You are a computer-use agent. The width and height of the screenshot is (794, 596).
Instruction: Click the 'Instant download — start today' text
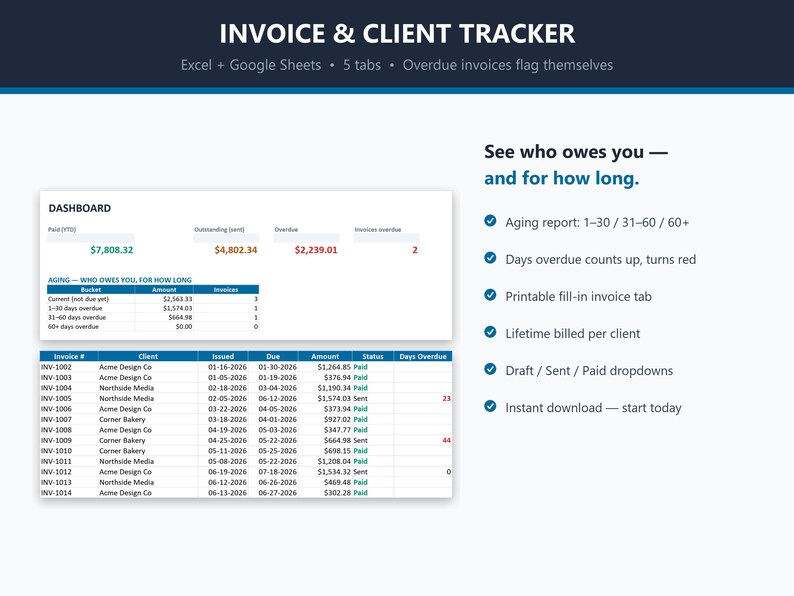(593, 408)
